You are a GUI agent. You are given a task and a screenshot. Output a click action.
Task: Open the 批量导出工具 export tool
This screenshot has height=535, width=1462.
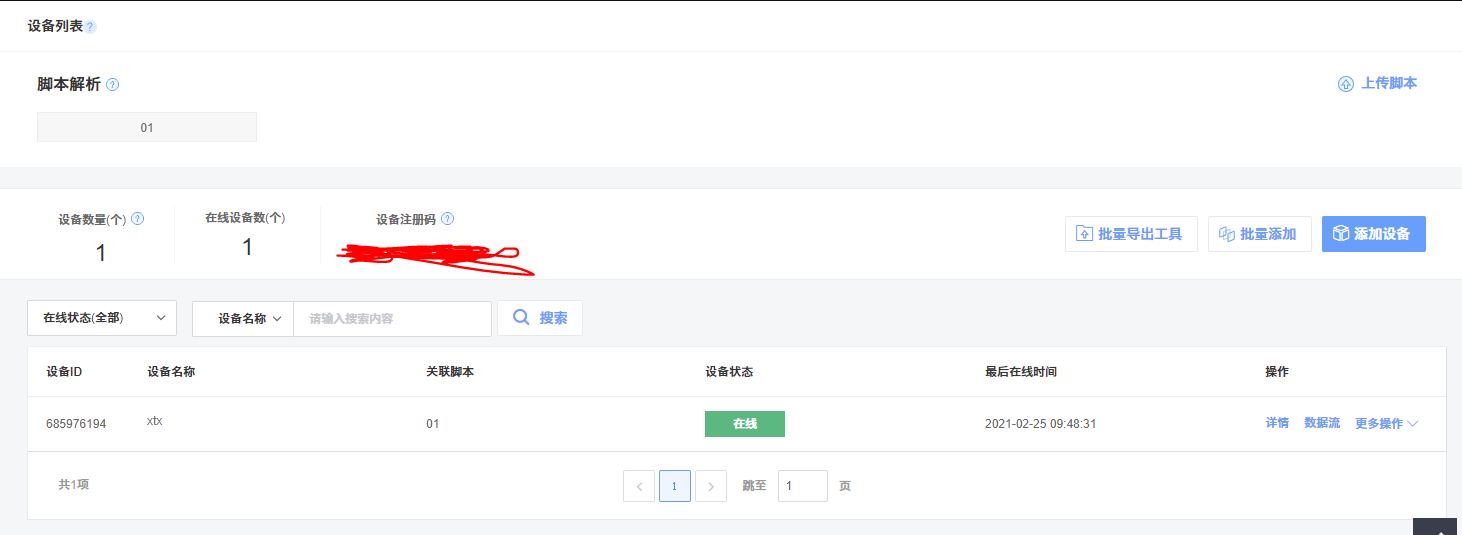[1130, 234]
